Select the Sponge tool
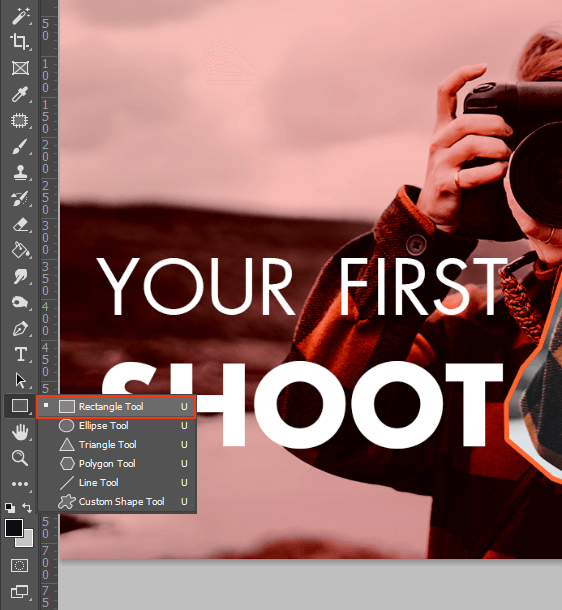562x610 pixels. 20,302
